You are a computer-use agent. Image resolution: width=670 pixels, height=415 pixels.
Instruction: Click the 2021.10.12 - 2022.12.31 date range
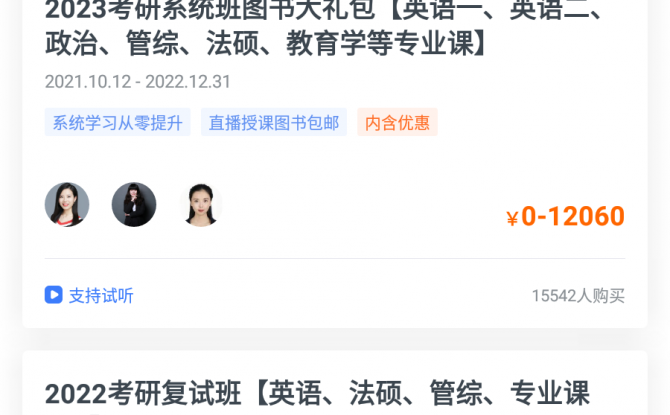pyautogui.click(x=138, y=82)
